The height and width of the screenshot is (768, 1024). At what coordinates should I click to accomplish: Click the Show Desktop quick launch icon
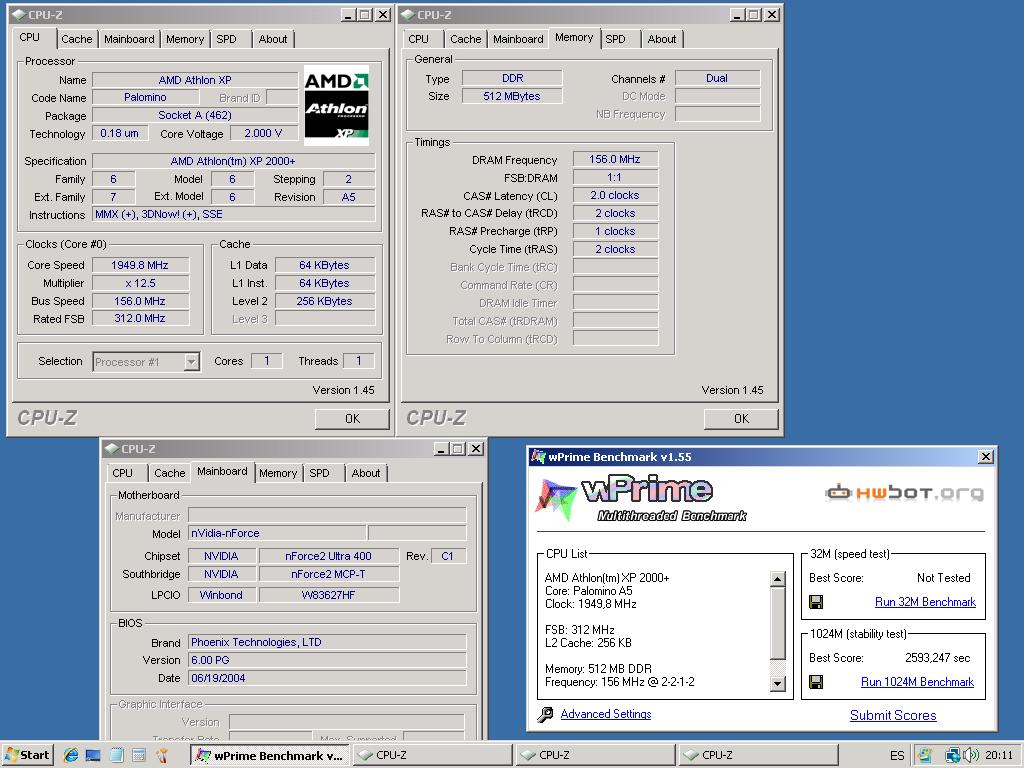pyautogui.click(x=93, y=755)
